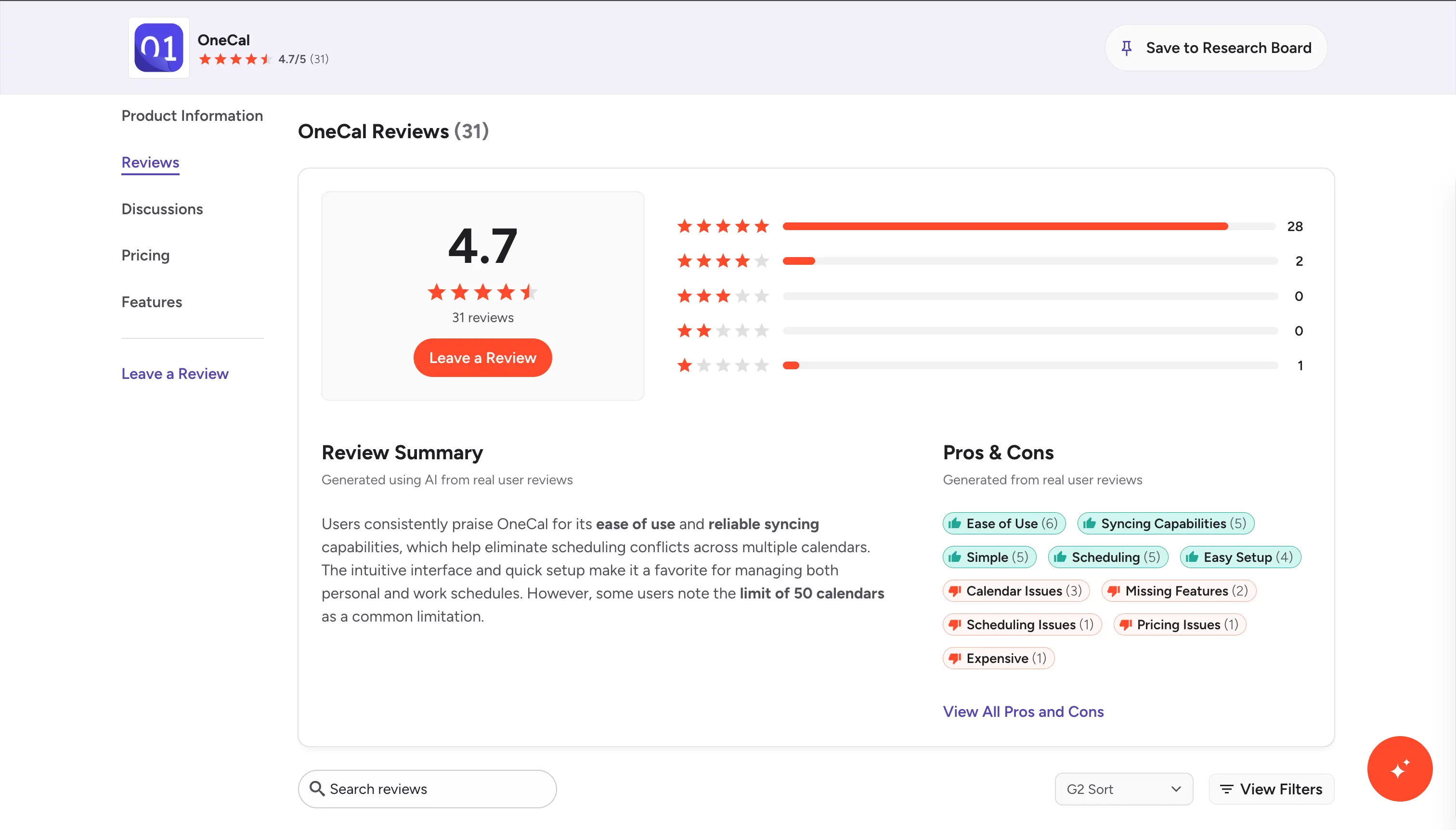Focus the Search reviews field
Image resolution: width=1456 pixels, height=830 pixels.
pos(427,789)
